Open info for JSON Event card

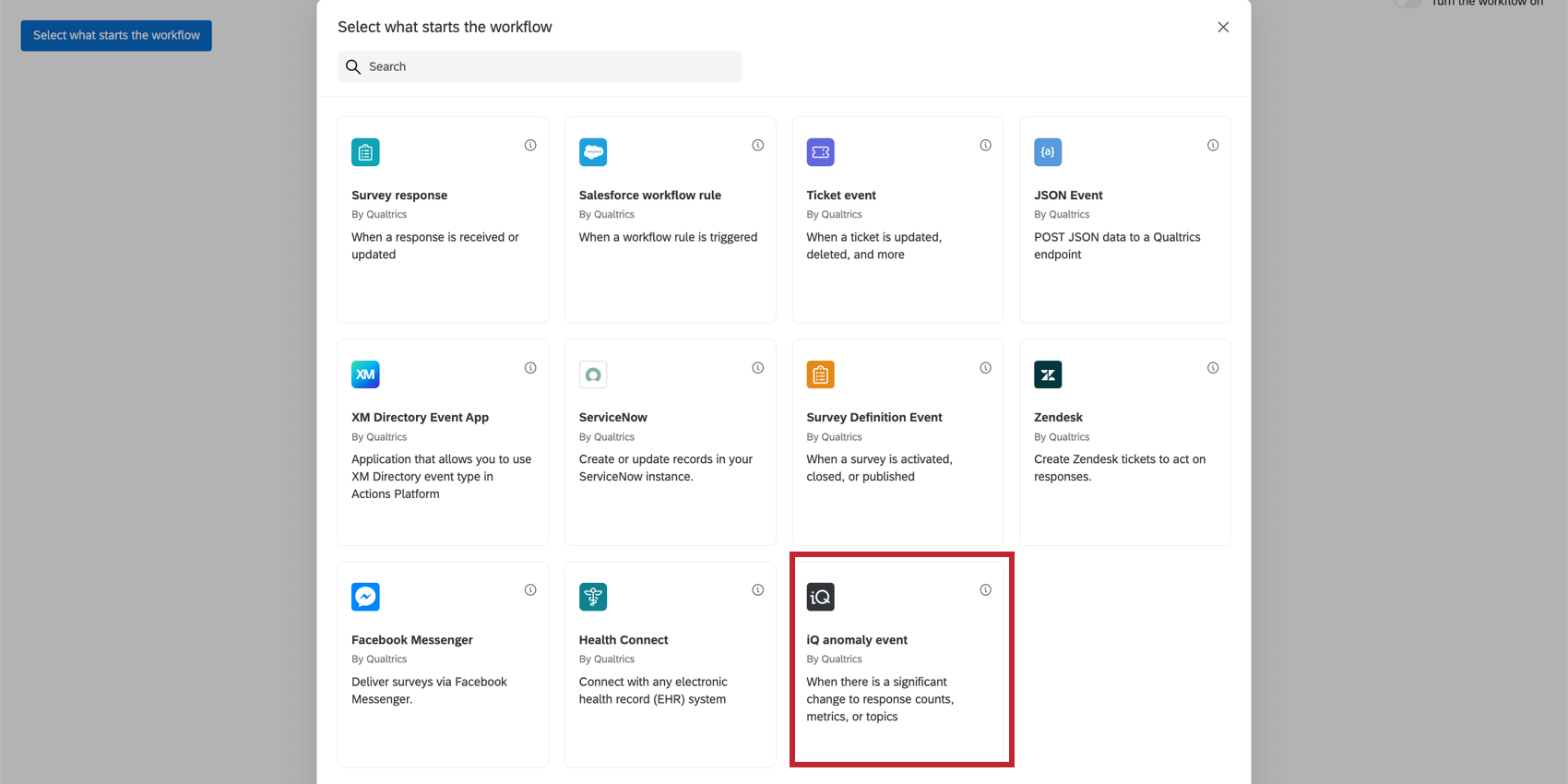point(1213,145)
